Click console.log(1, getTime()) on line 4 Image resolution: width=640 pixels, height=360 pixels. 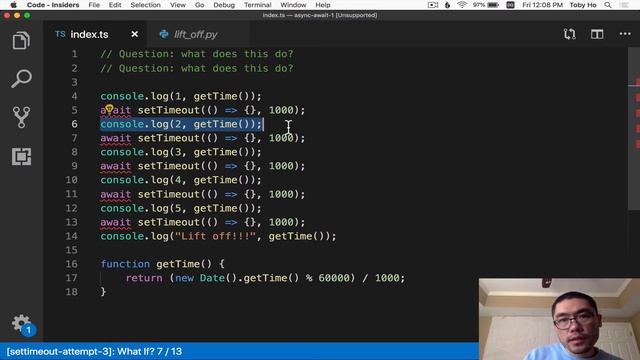coord(181,96)
